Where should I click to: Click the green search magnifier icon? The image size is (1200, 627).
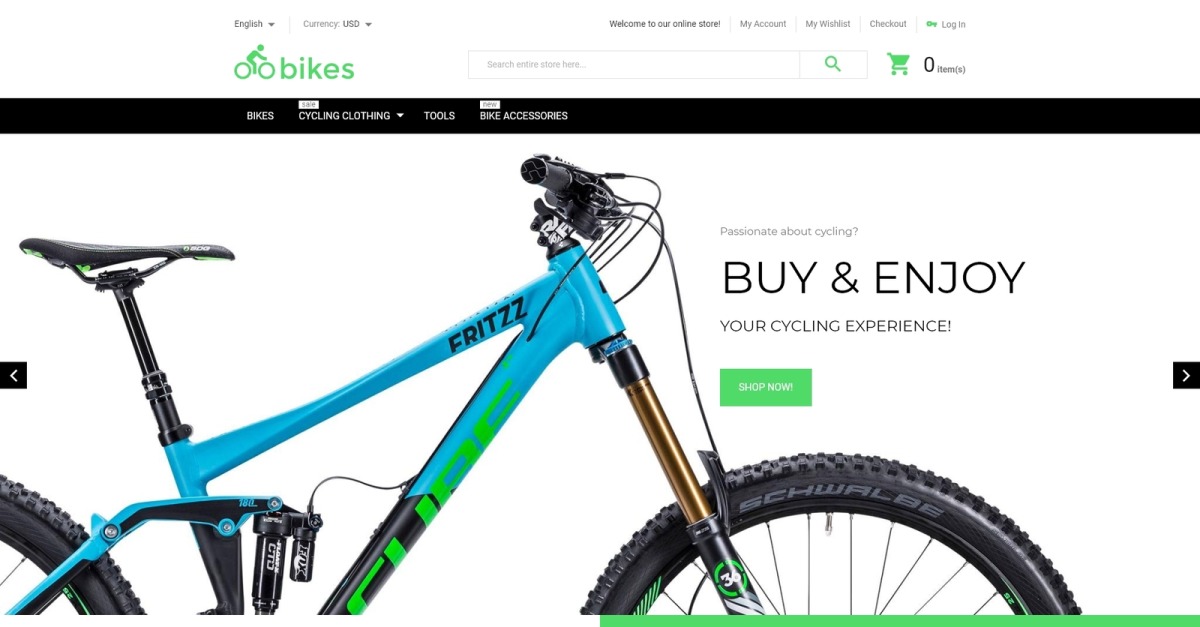833,64
